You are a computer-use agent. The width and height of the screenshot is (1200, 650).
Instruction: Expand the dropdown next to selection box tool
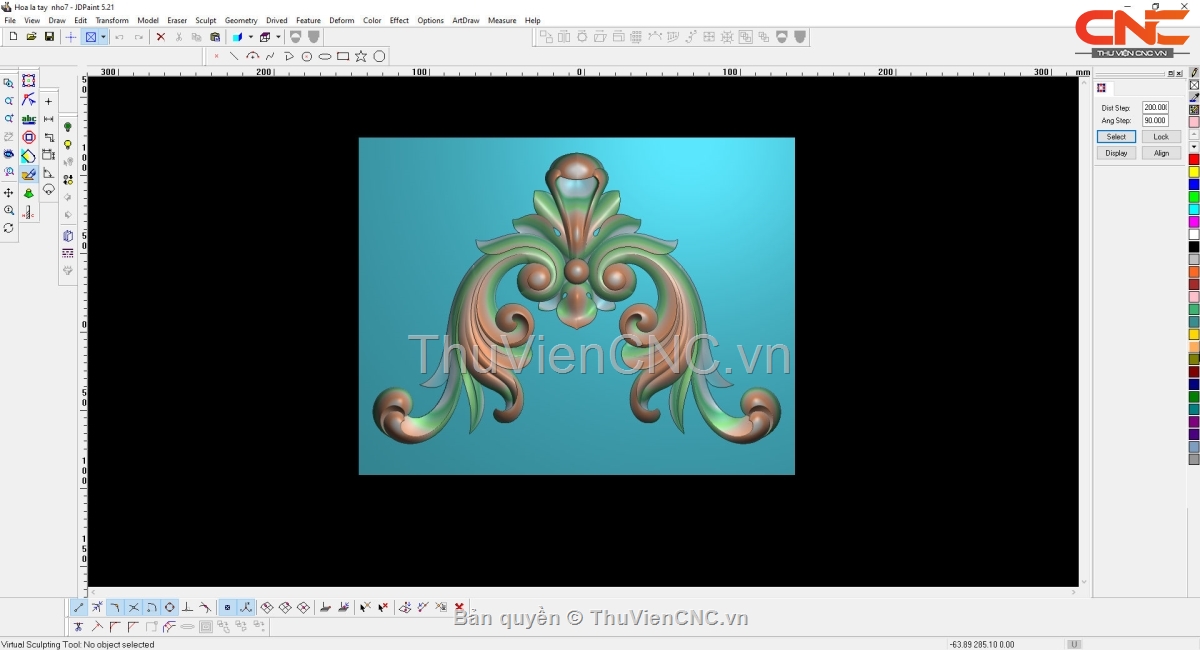click(x=103, y=37)
